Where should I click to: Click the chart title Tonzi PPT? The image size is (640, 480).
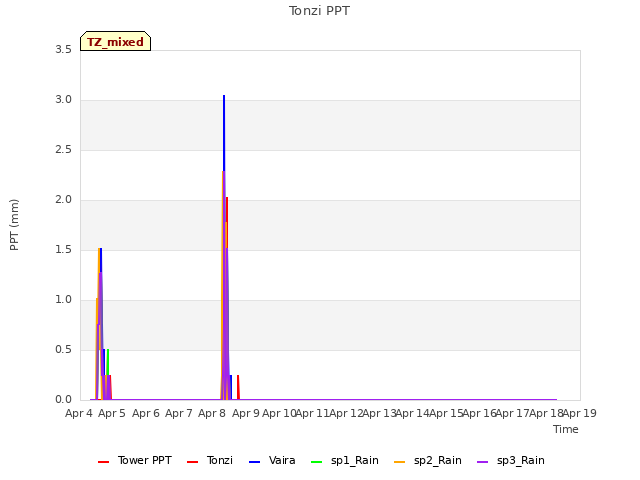(319, 11)
